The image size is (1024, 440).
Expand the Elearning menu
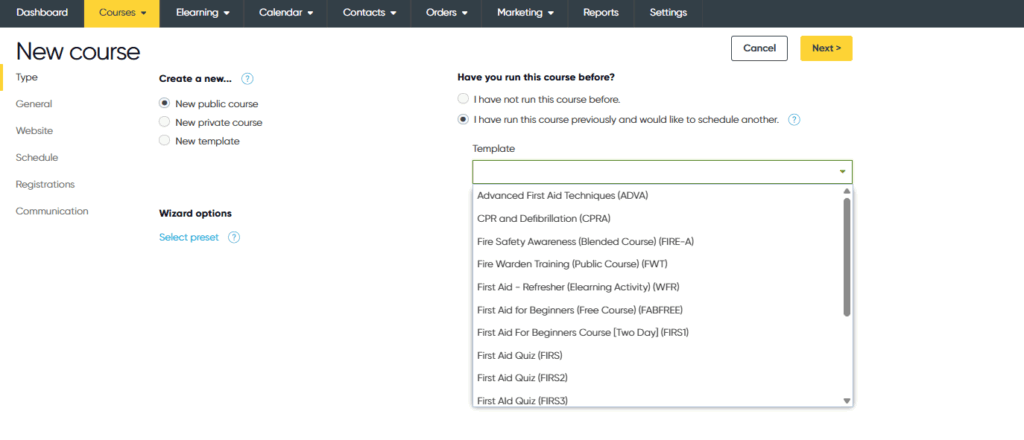203,13
